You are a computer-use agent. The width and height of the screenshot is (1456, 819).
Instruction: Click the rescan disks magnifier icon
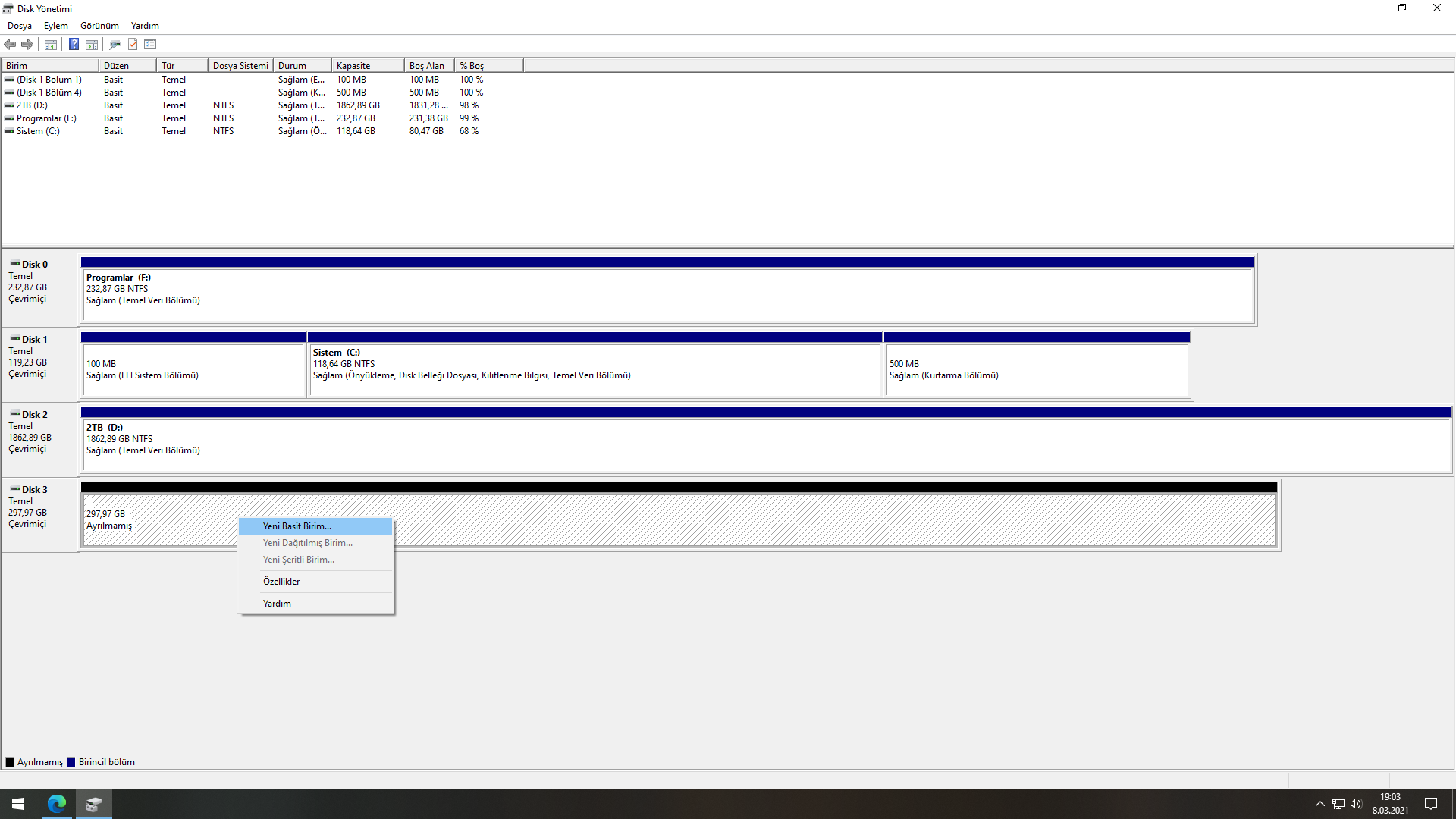tap(115, 45)
